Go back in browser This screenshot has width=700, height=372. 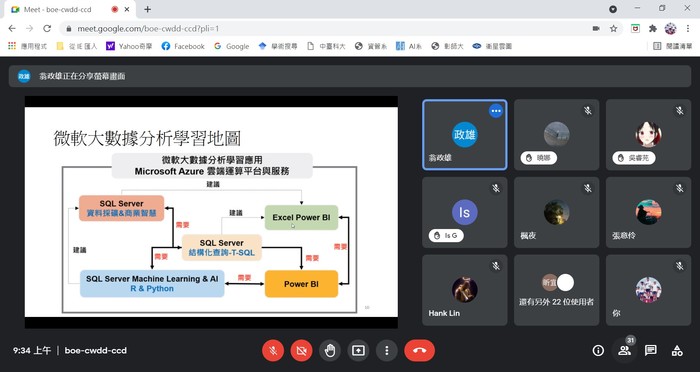point(12,29)
